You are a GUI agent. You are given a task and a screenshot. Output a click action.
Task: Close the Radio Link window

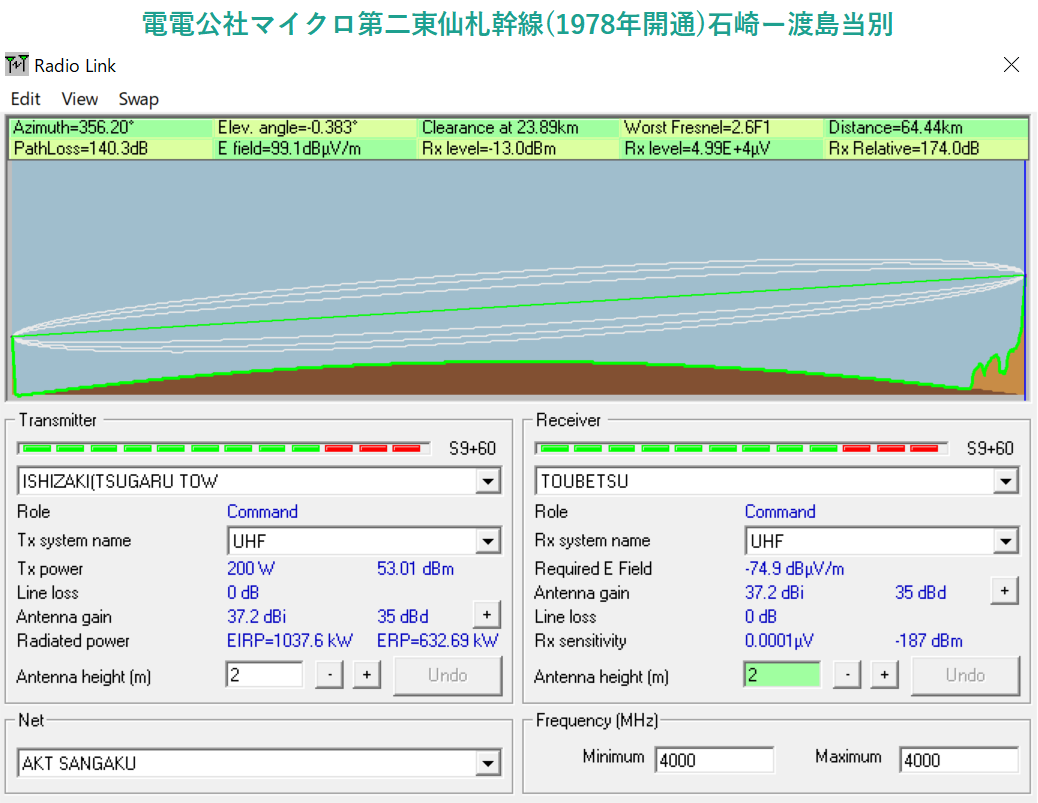[x=1011, y=65]
